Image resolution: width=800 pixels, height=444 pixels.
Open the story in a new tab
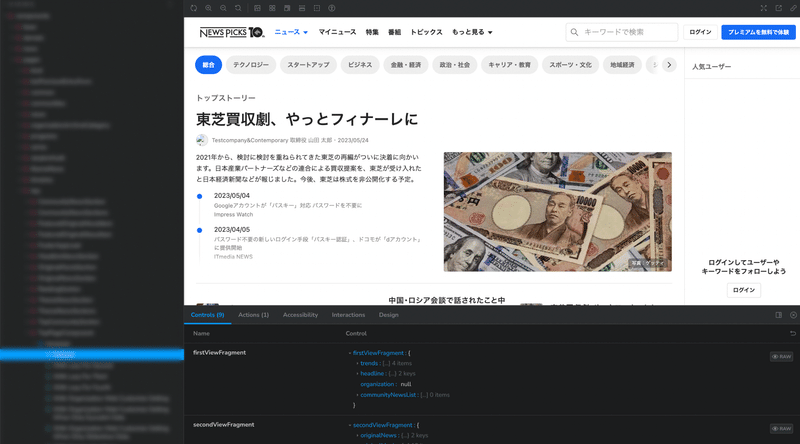click(779, 8)
